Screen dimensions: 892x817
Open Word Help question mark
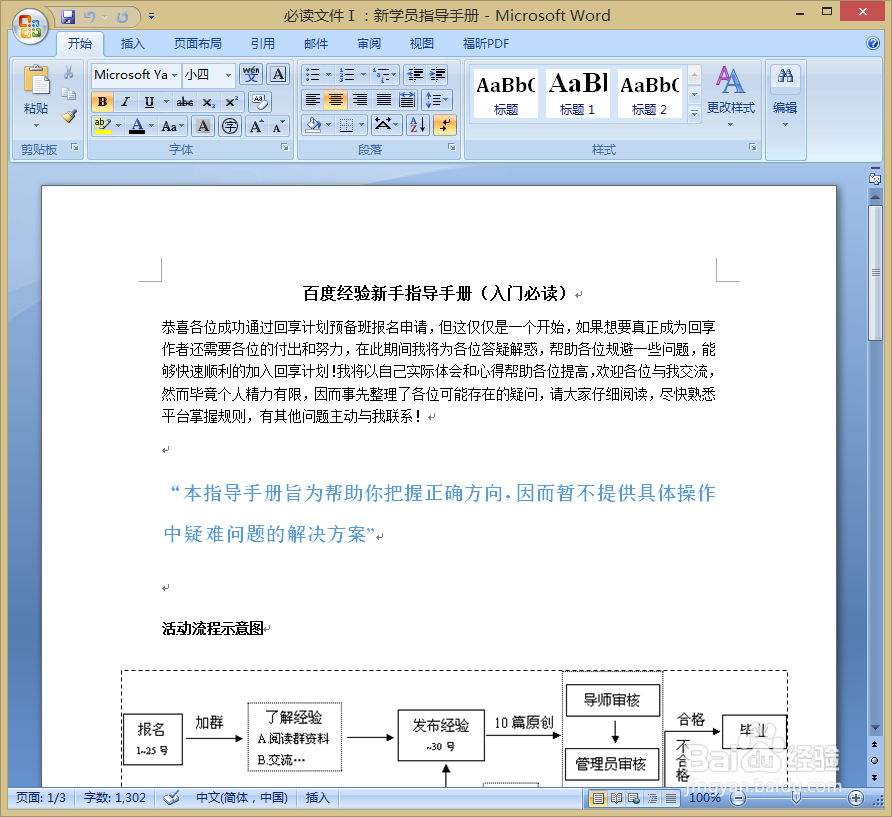[x=873, y=43]
